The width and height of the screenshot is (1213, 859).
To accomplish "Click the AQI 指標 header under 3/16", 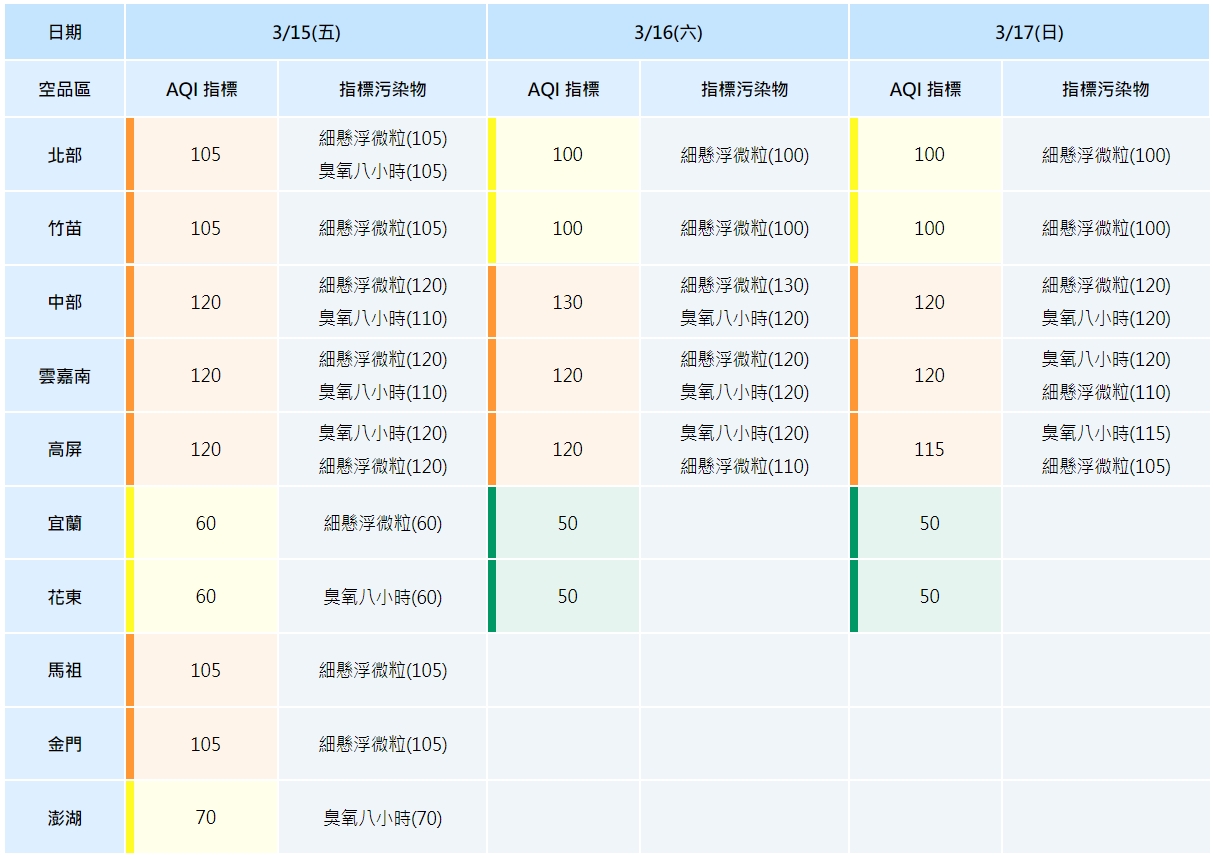I will point(564,89).
